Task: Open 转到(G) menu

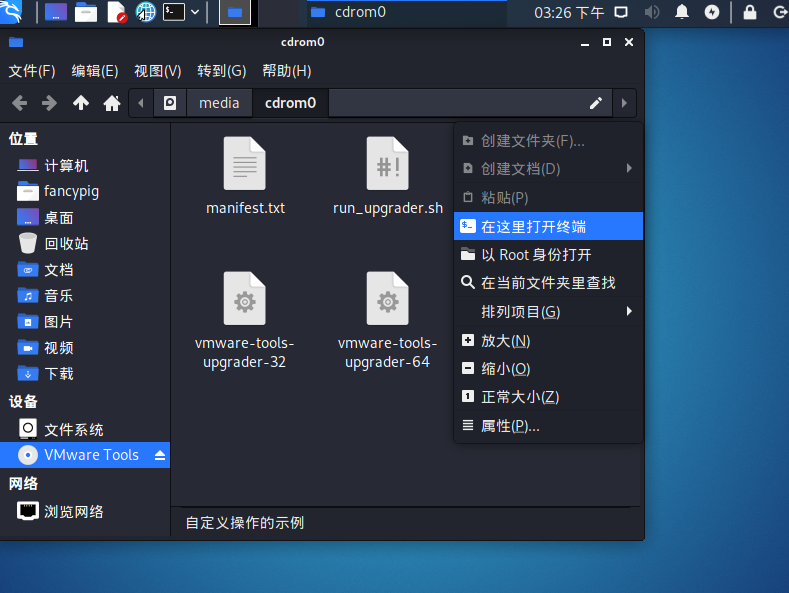Action: tap(221, 71)
